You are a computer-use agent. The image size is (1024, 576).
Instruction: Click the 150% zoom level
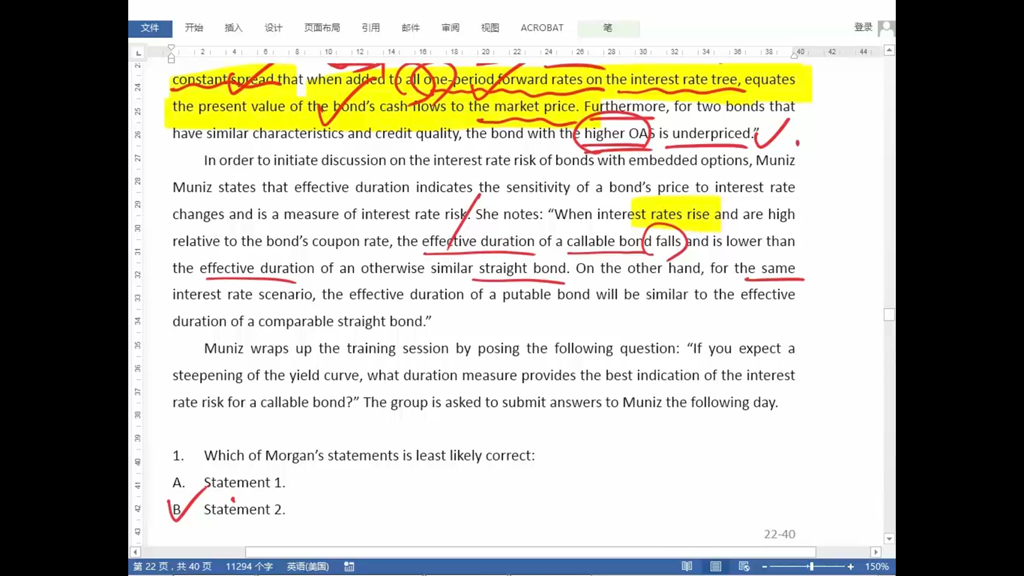tap(876, 567)
